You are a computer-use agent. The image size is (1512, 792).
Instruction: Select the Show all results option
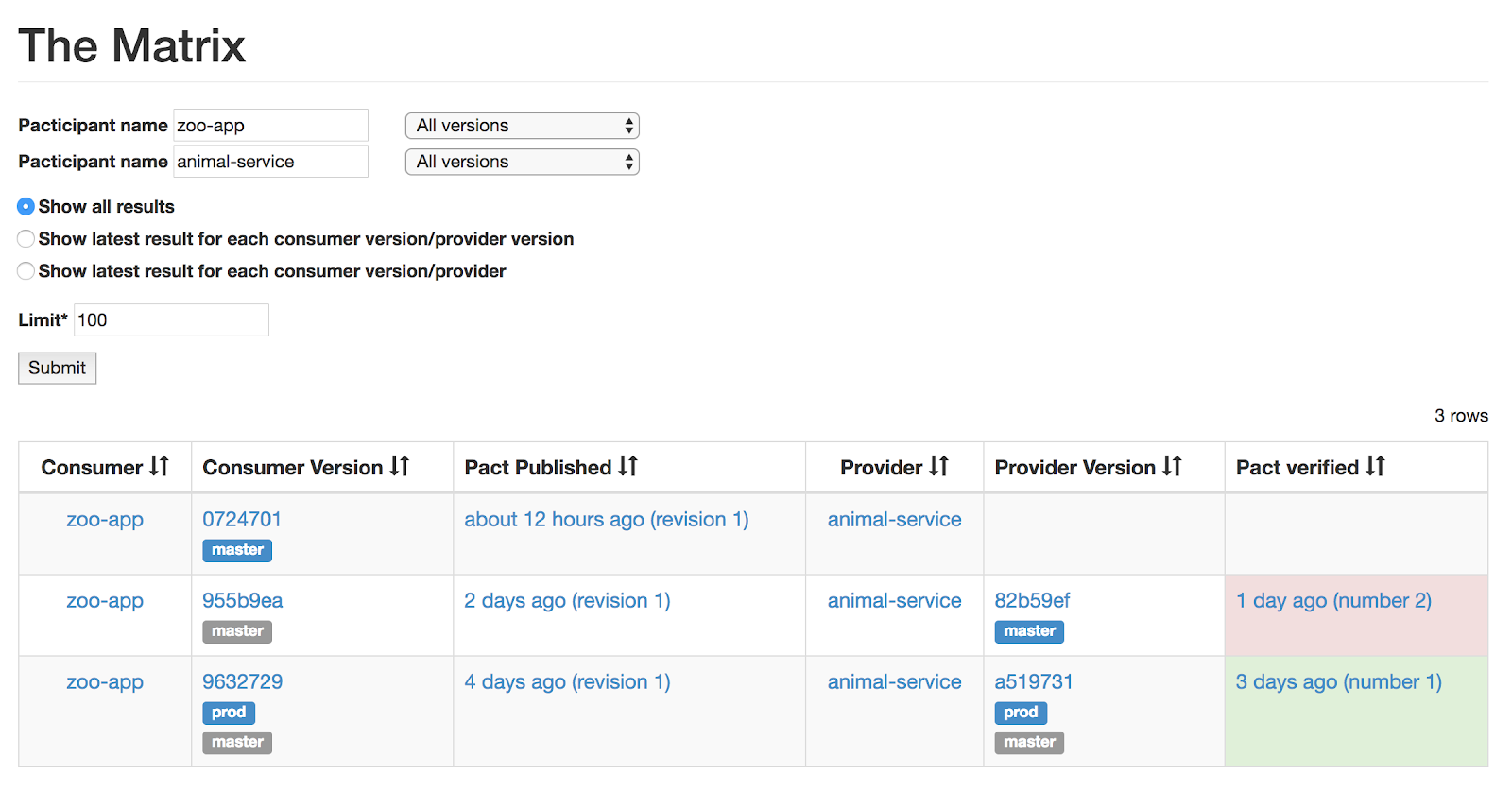tap(26, 206)
